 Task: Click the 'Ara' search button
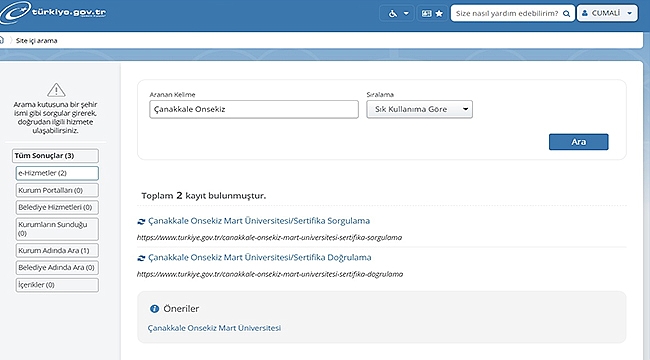(x=579, y=142)
